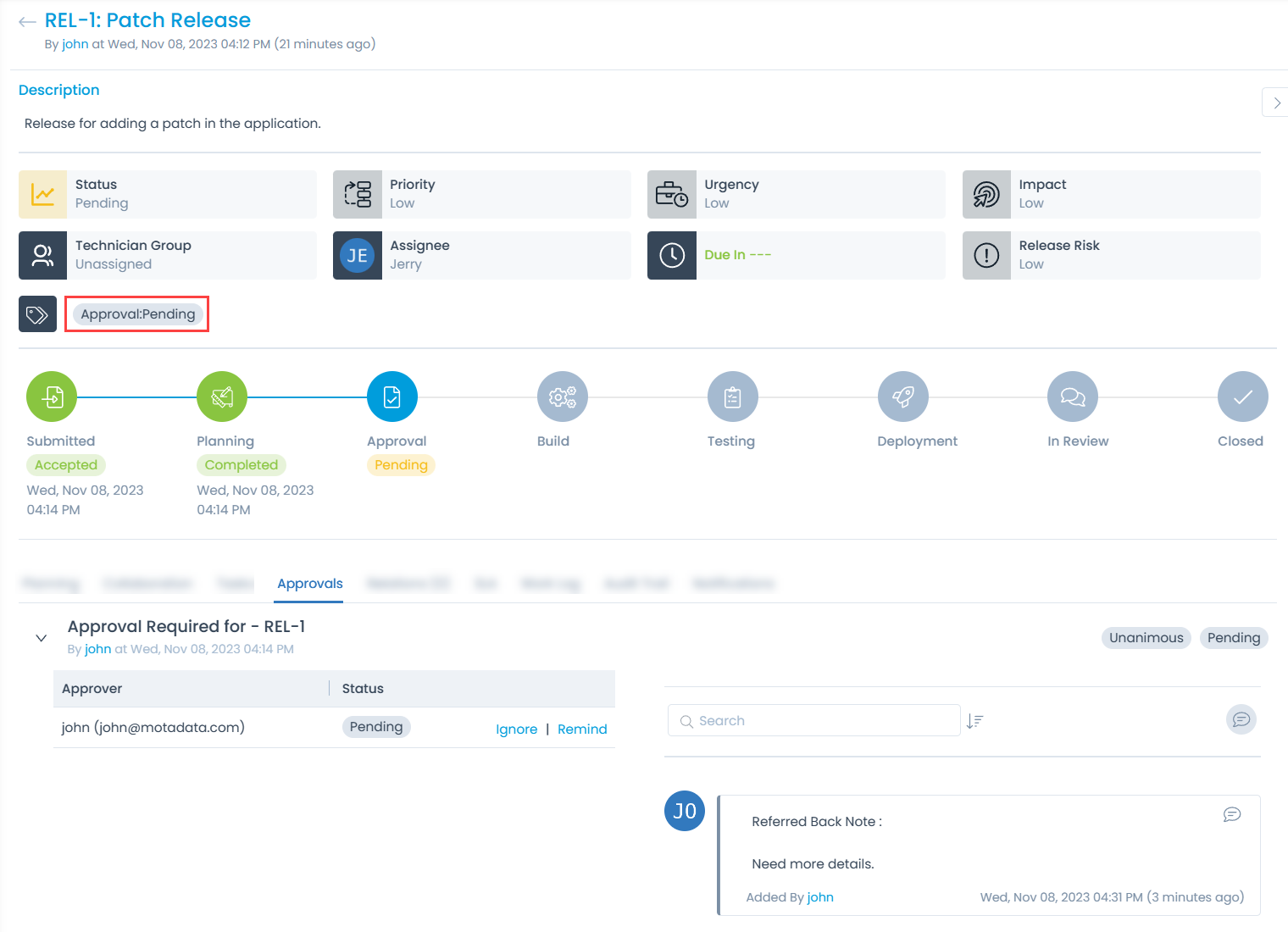
Task: Click the Due In clock icon
Action: 672,255
